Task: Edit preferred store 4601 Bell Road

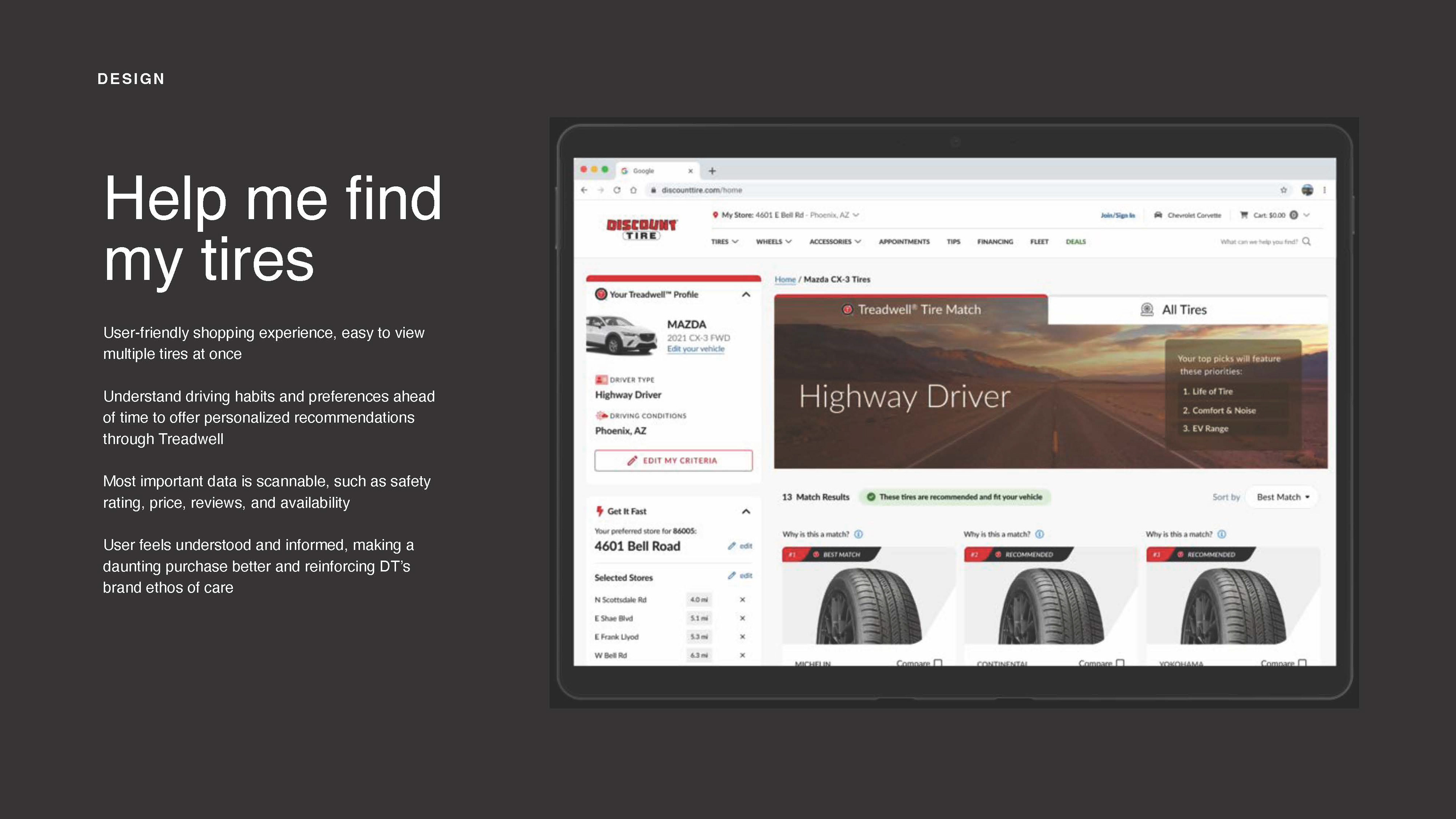Action: point(740,546)
